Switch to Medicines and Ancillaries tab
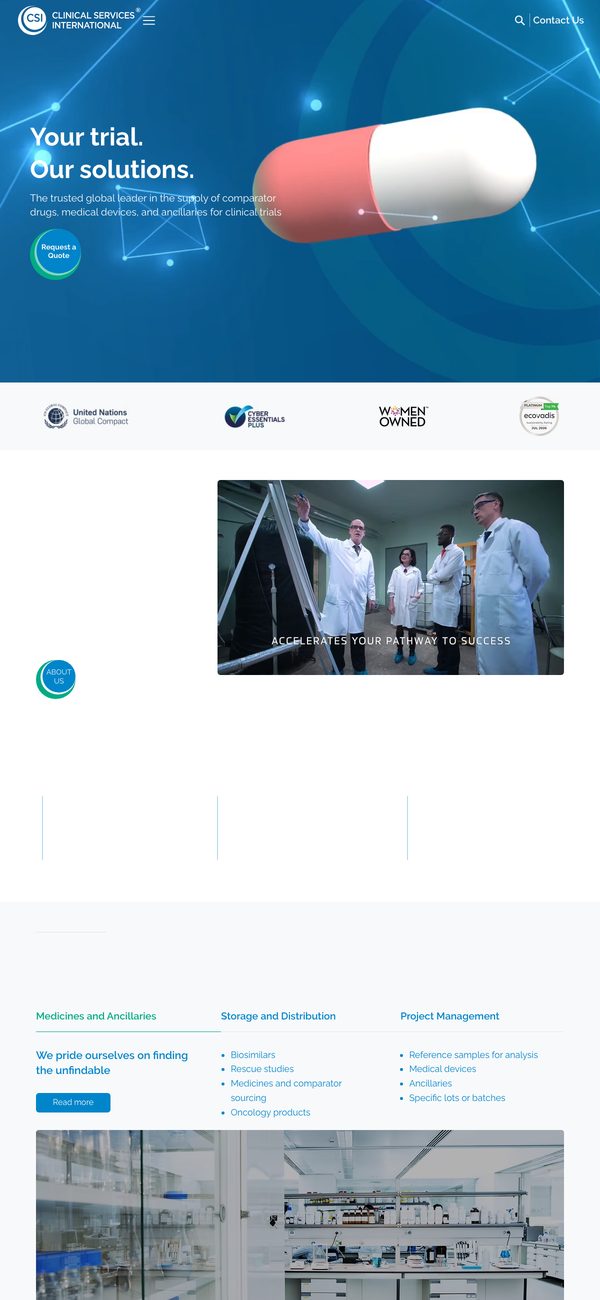The width and height of the screenshot is (600, 1300). [x=96, y=1016]
